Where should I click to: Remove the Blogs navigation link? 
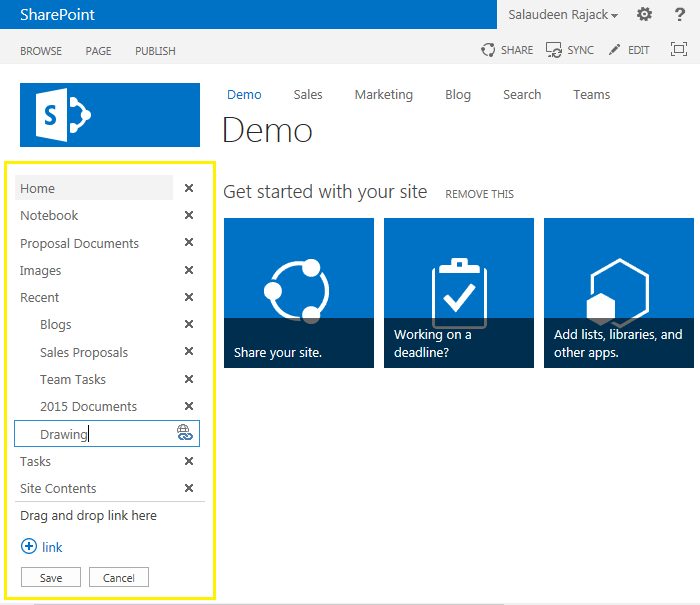coord(189,324)
